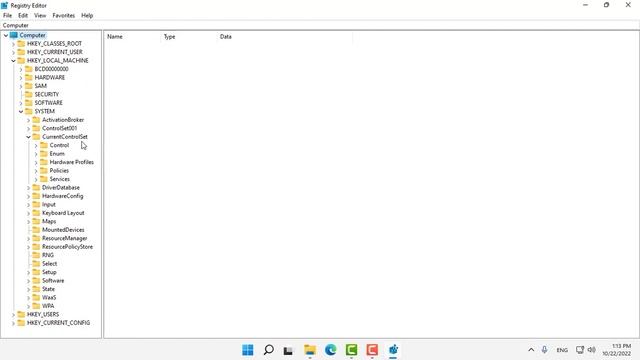Collapse the SYSTEM key chevron
The width and height of the screenshot is (640, 360).
point(21,111)
